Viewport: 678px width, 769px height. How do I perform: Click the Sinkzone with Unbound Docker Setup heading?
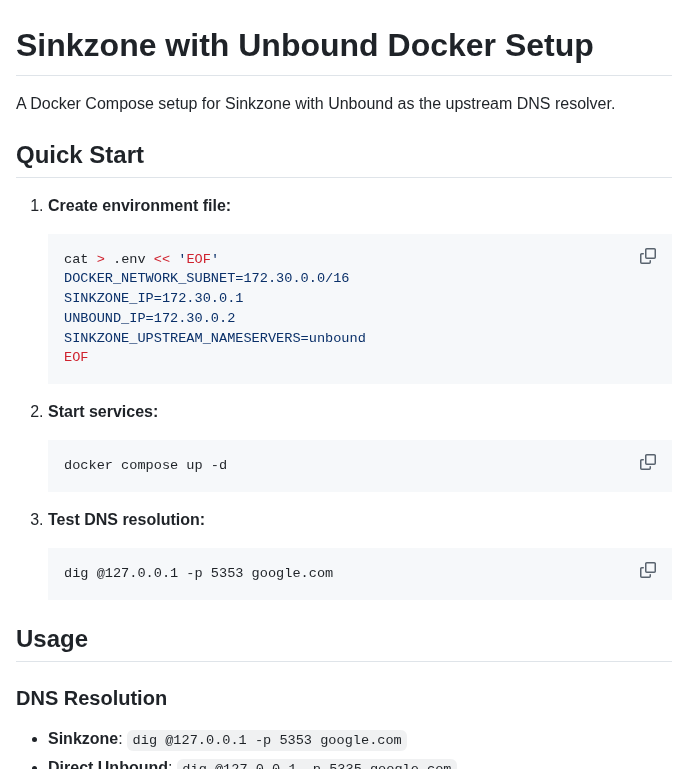(x=305, y=46)
